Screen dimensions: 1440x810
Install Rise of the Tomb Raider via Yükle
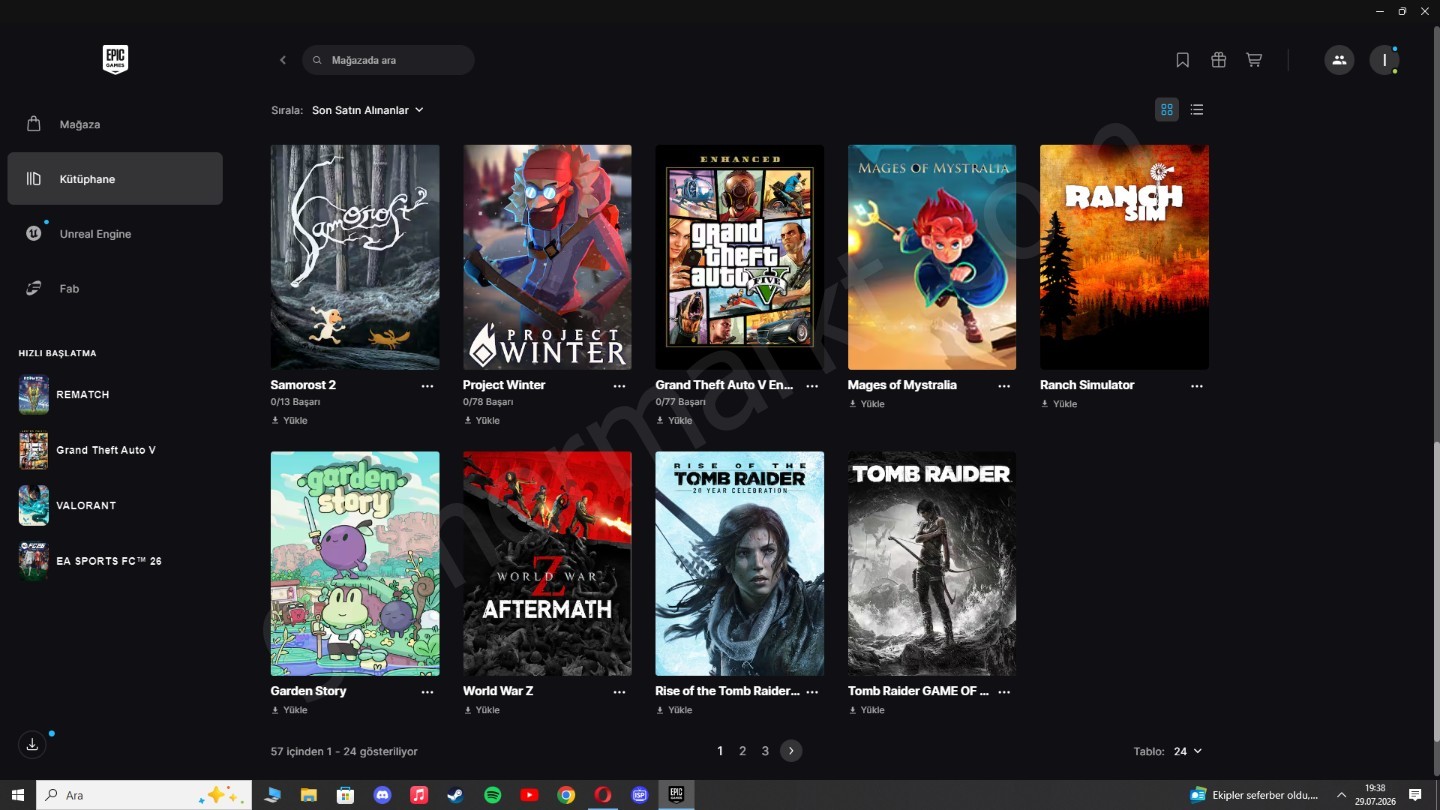tap(675, 710)
